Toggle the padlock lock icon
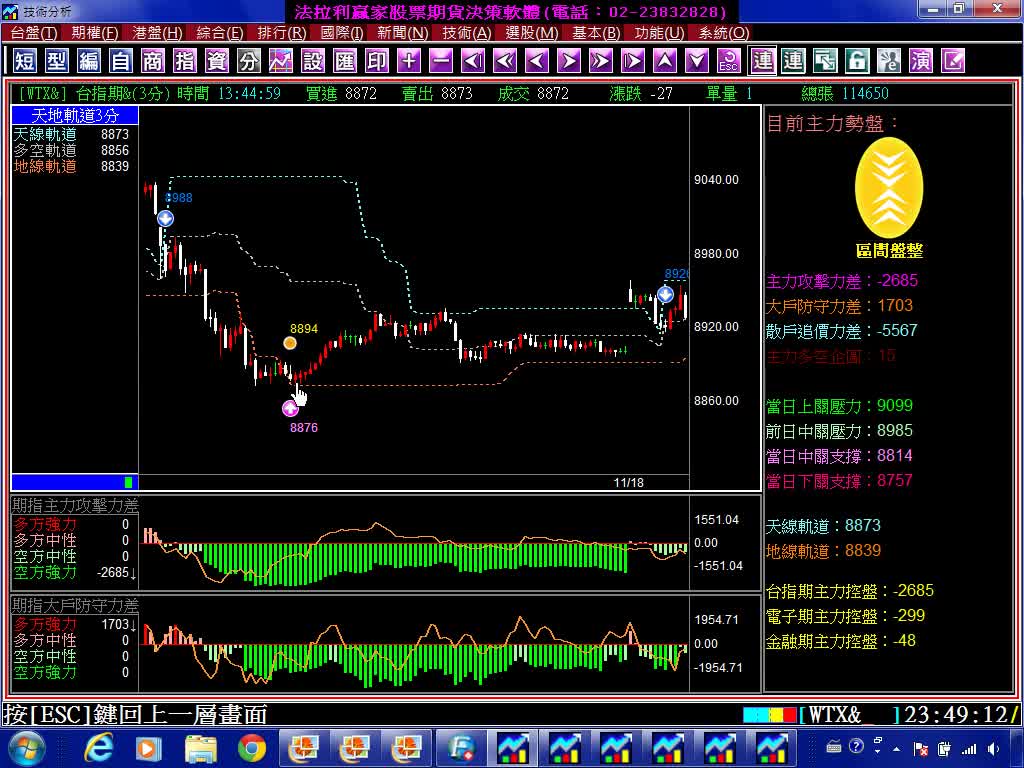1024x768 pixels. 857,61
